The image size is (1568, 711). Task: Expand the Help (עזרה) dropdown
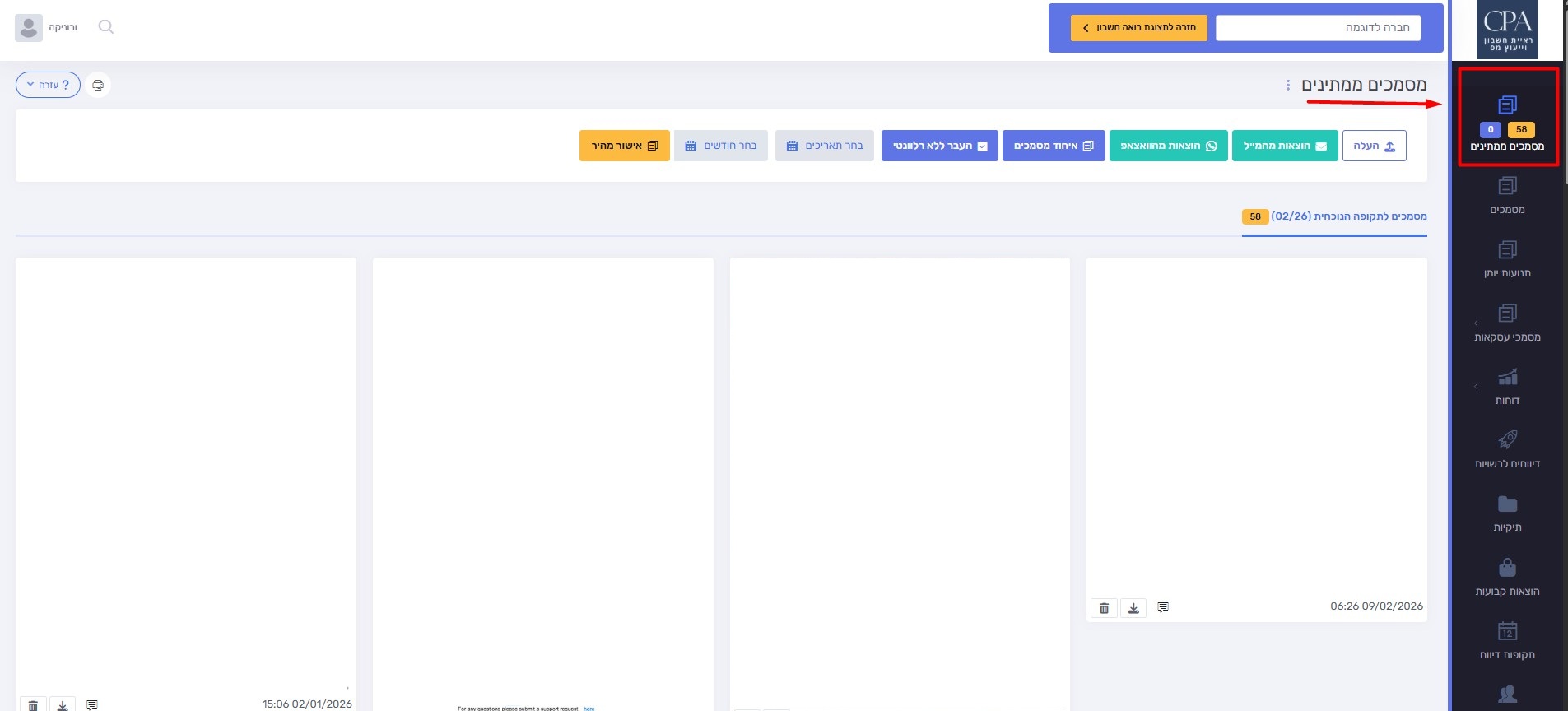click(48, 85)
